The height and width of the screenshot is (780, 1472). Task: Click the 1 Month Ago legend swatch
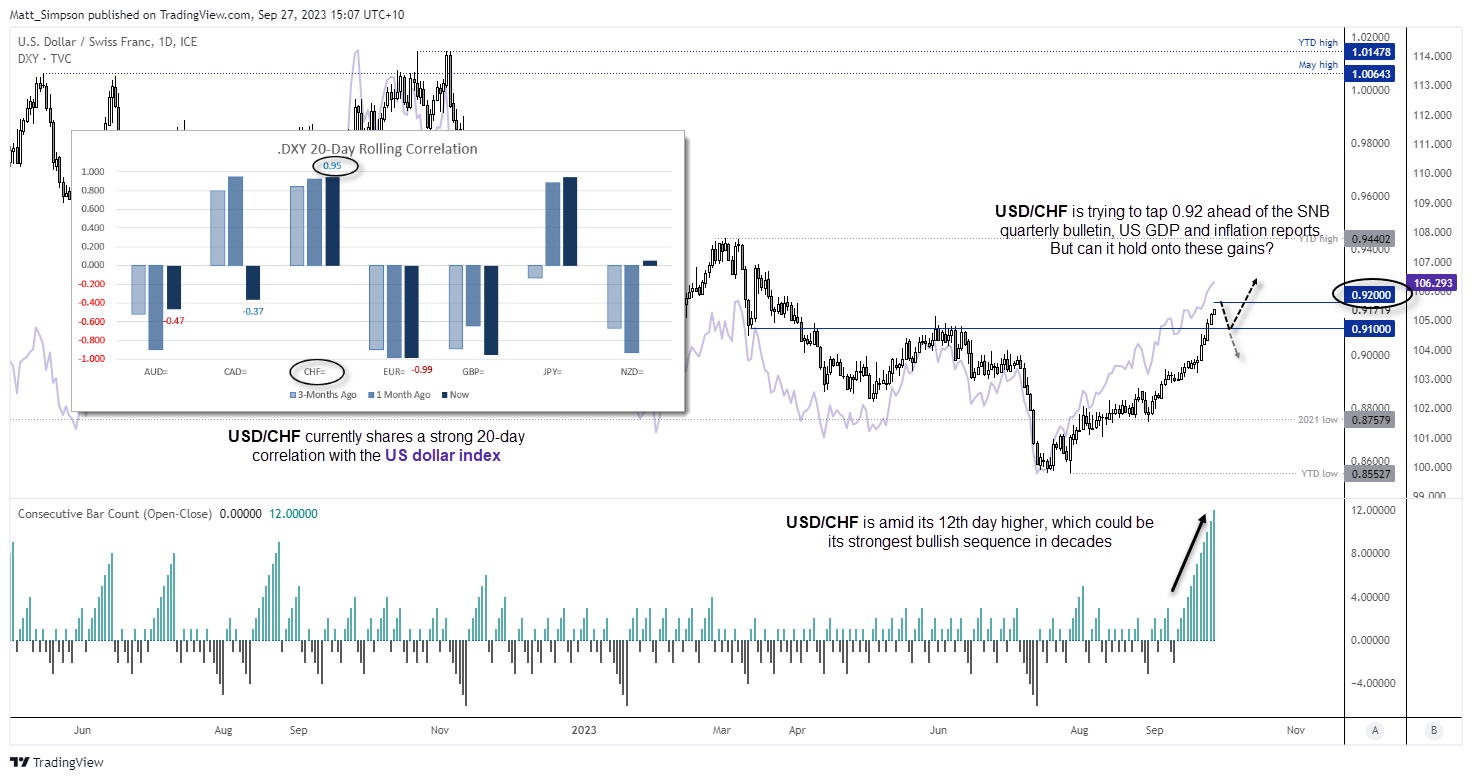click(x=369, y=395)
